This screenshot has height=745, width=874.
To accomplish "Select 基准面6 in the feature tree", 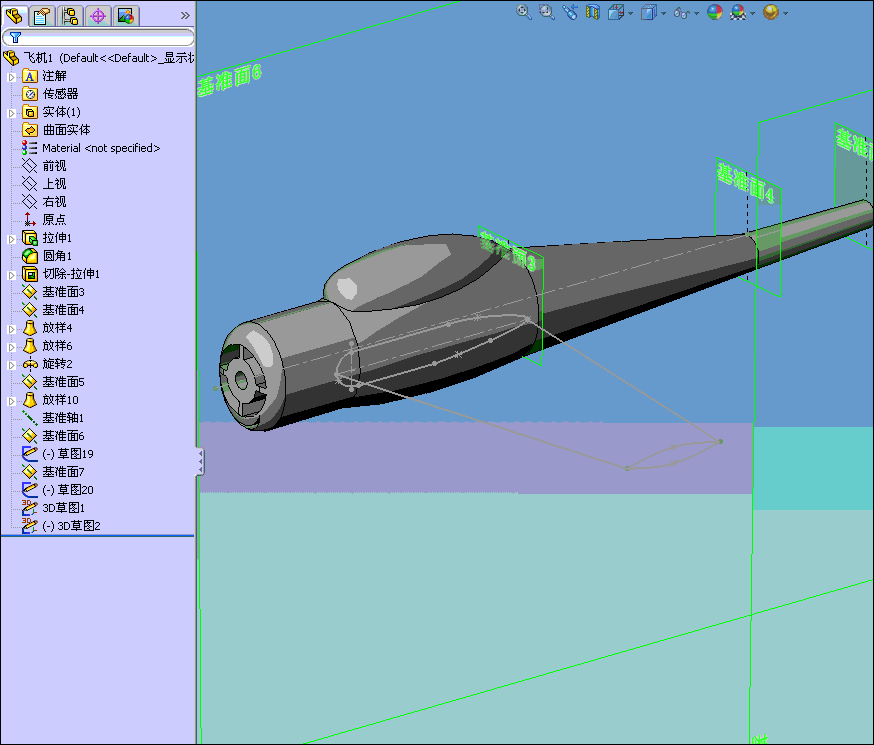I will (63, 436).
